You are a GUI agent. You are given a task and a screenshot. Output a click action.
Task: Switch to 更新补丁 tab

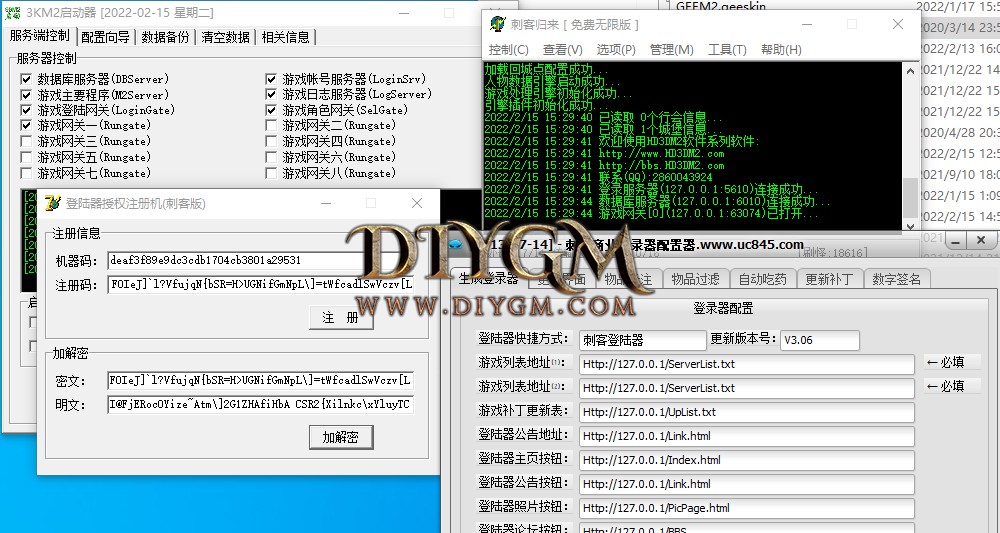(x=829, y=279)
